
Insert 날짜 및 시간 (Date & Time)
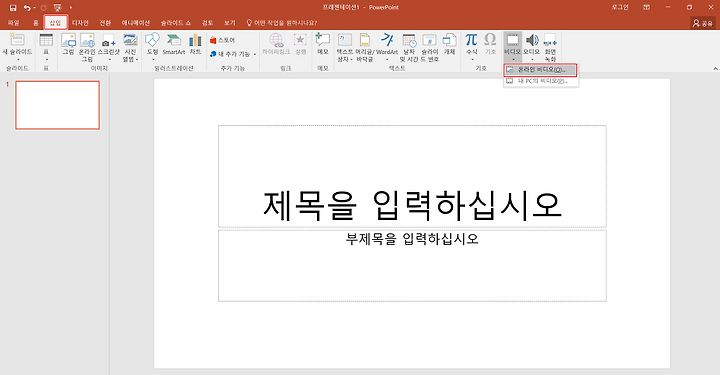tap(409, 47)
